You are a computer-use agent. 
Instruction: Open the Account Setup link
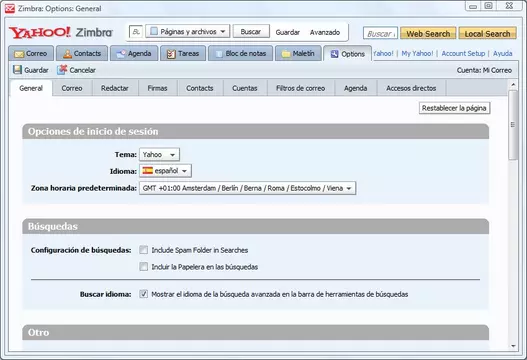point(463,53)
